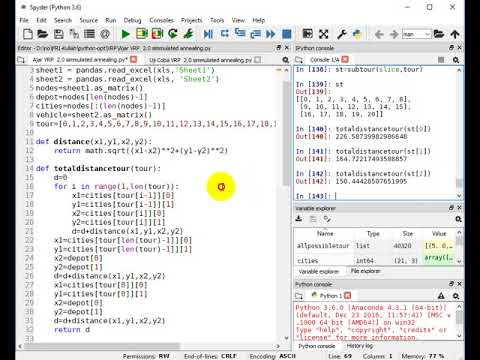The height and width of the screenshot is (360, 480).
Task: Sort variables by Name column header
Action: (325, 234)
